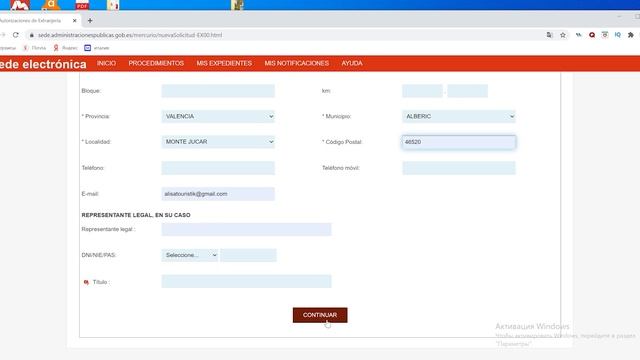640x360 pixels.
Task: Click the translate page icon in the address bar
Action: point(549,35)
